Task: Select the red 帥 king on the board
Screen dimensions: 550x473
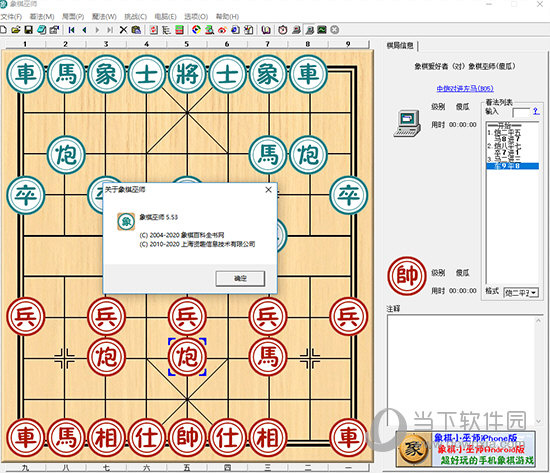Action: click(187, 438)
